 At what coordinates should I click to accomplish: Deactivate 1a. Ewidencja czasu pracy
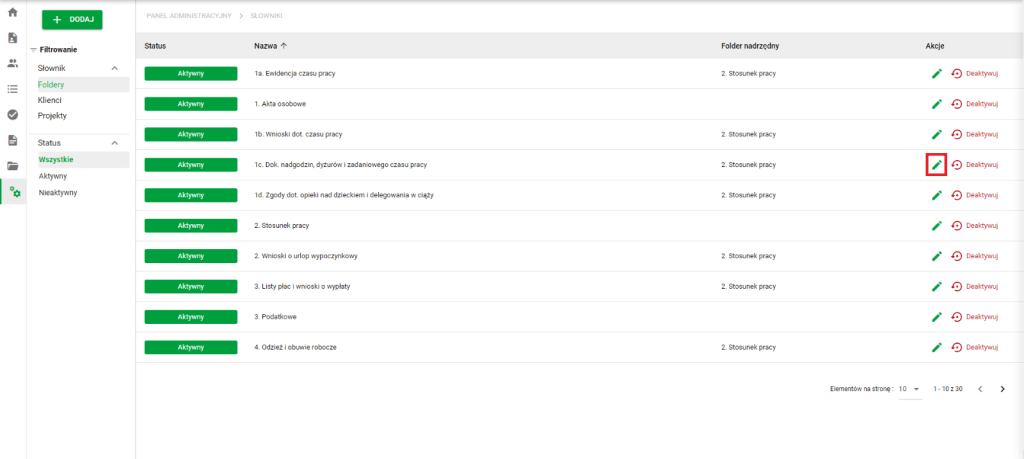click(974, 74)
